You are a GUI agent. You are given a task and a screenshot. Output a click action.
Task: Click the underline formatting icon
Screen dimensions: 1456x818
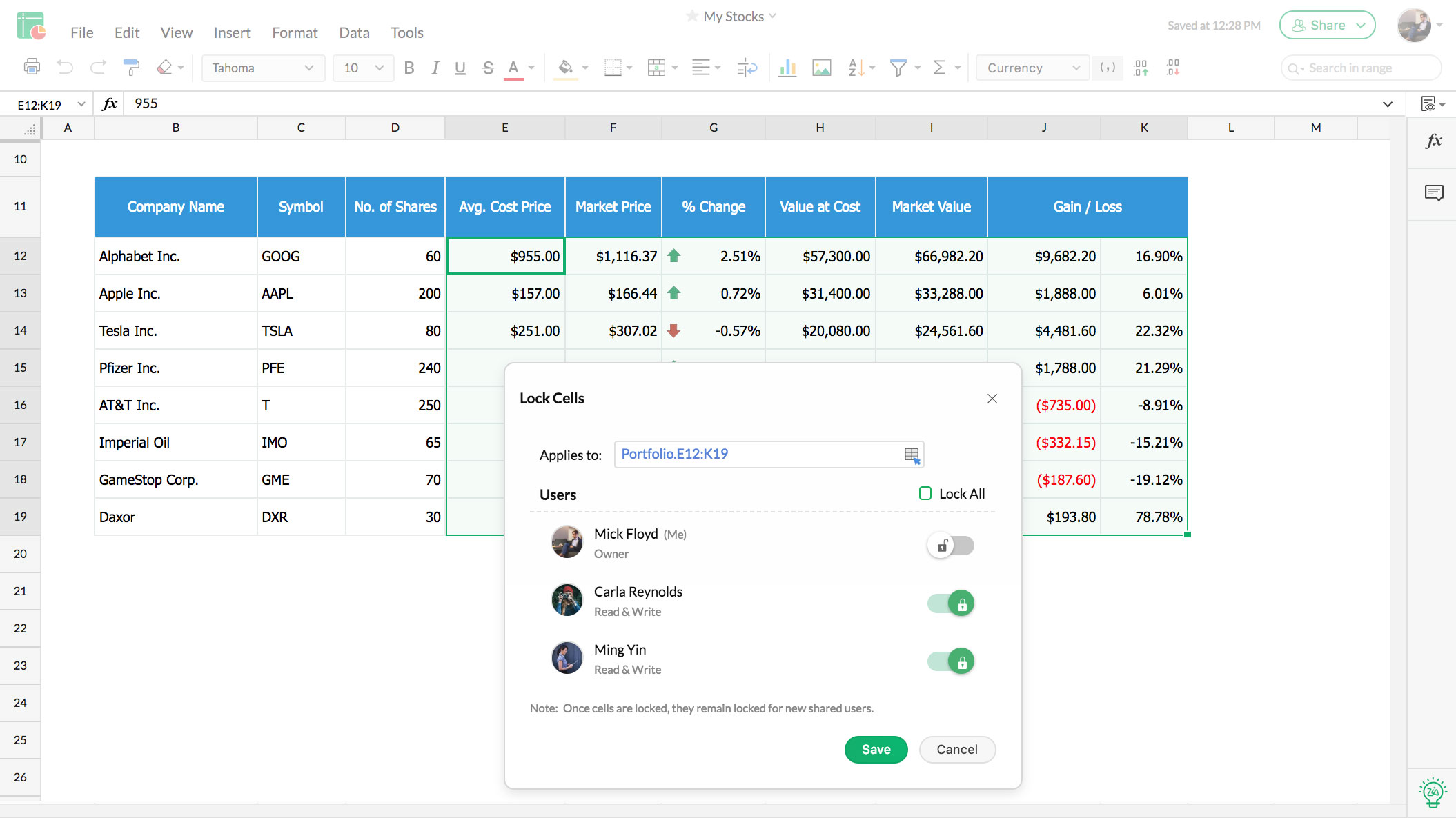[x=460, y=68]
